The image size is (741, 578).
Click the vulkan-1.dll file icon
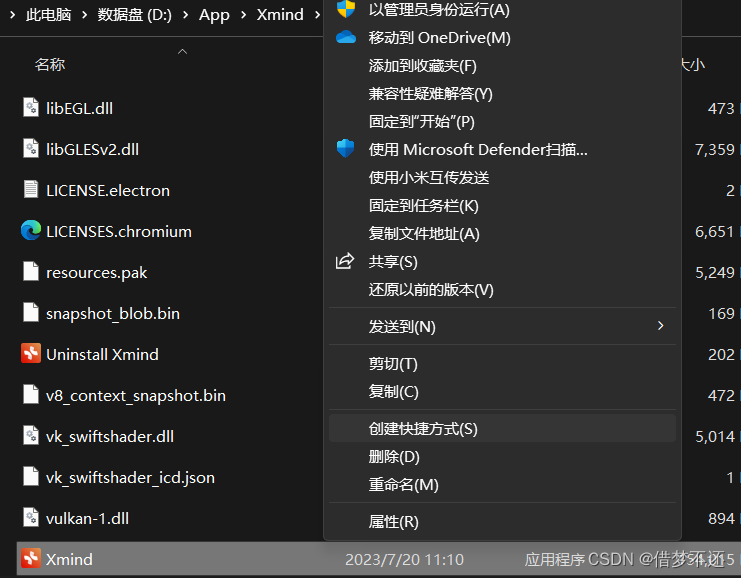point(31,518)
